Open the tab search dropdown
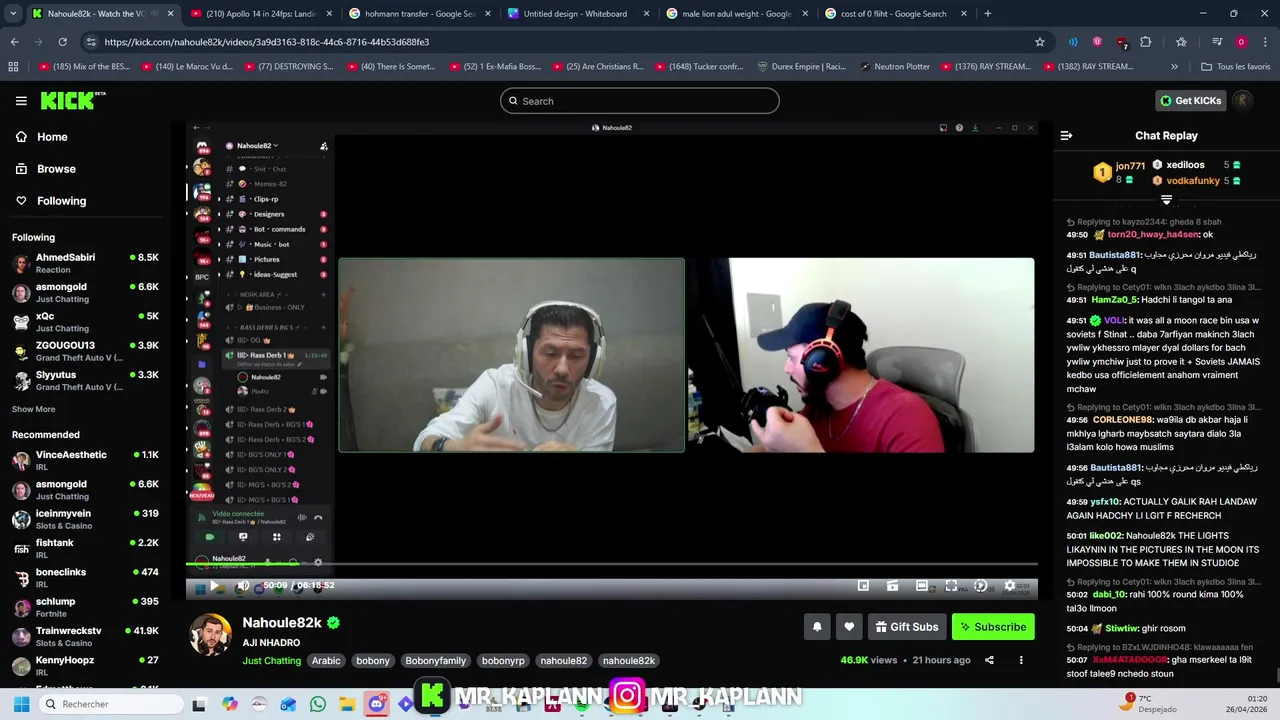The image size is (1280, 720). tap(13, 14)
